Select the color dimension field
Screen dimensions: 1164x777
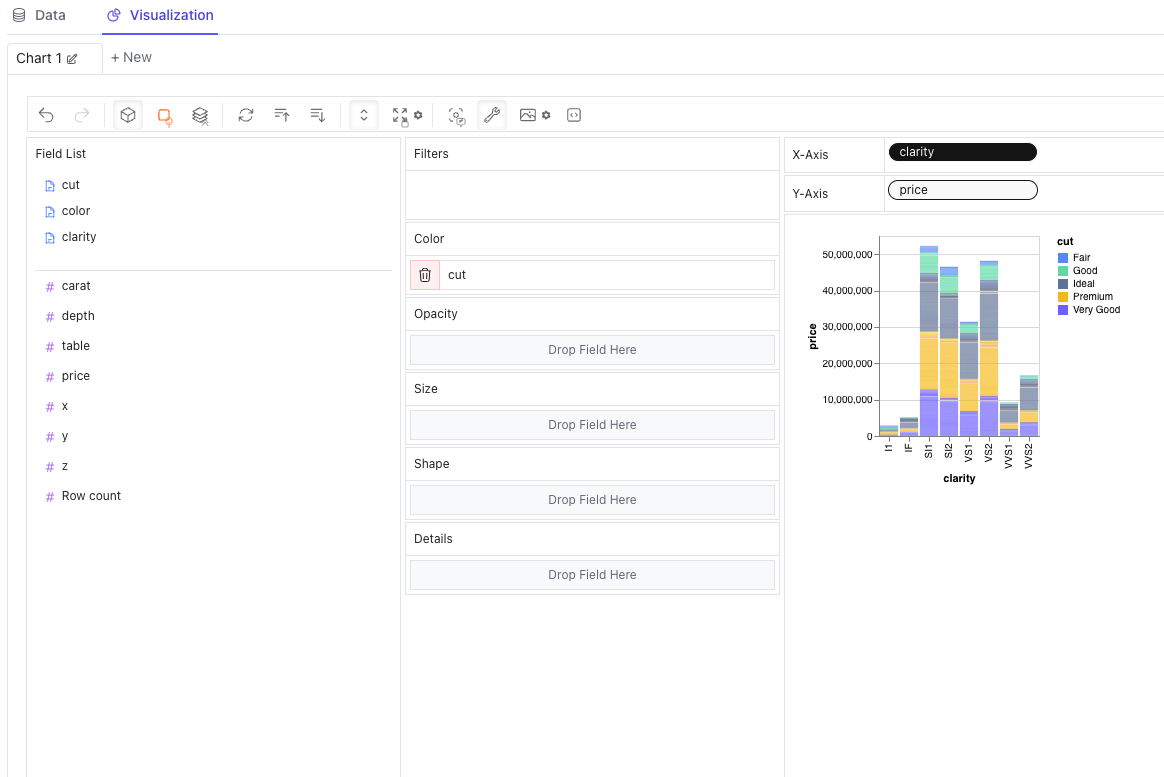point(76,211)
